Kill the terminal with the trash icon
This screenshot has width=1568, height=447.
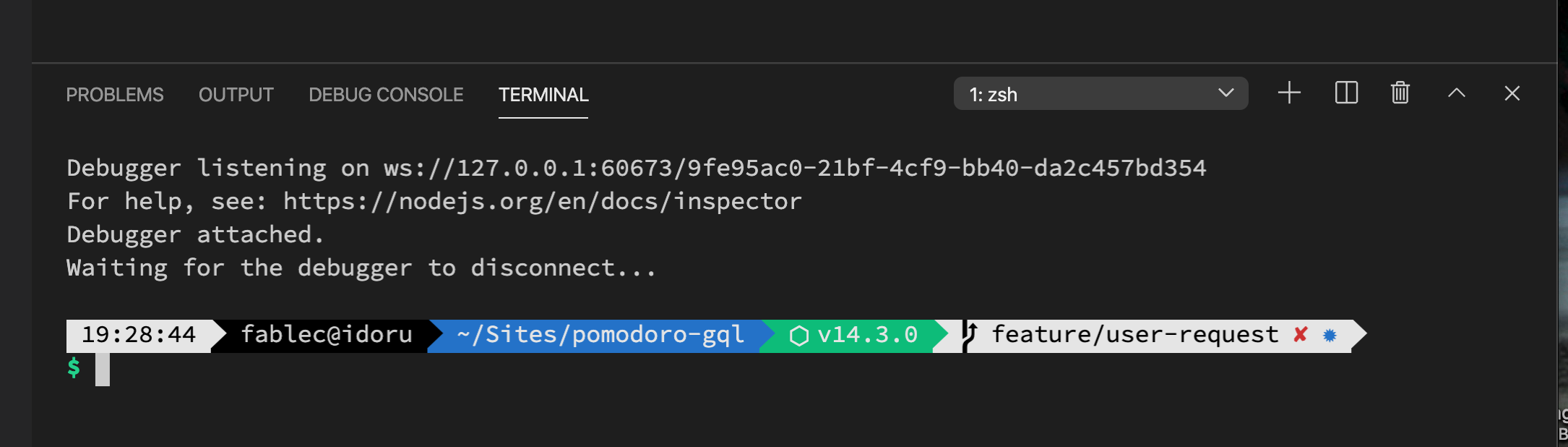1400,93
